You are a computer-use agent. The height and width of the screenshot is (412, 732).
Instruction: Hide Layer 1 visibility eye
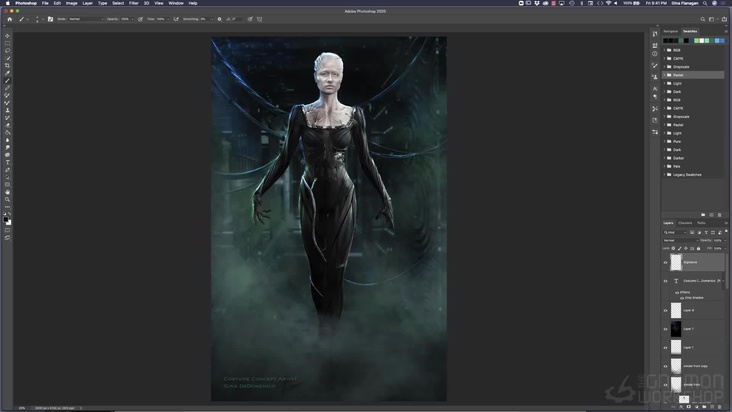click(666, 348)
